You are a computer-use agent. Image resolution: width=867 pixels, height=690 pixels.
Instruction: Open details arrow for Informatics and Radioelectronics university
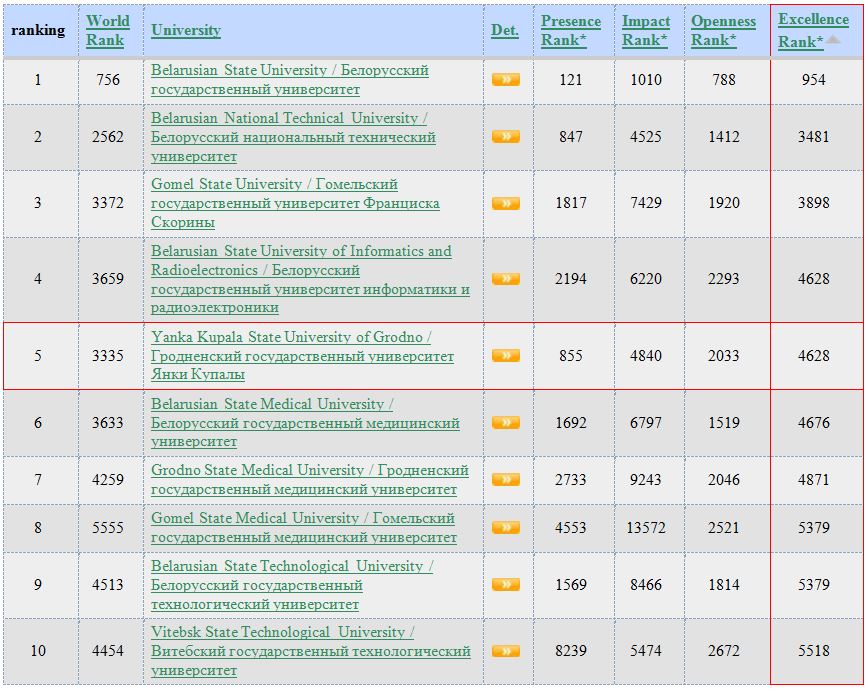tap(505, 279)
